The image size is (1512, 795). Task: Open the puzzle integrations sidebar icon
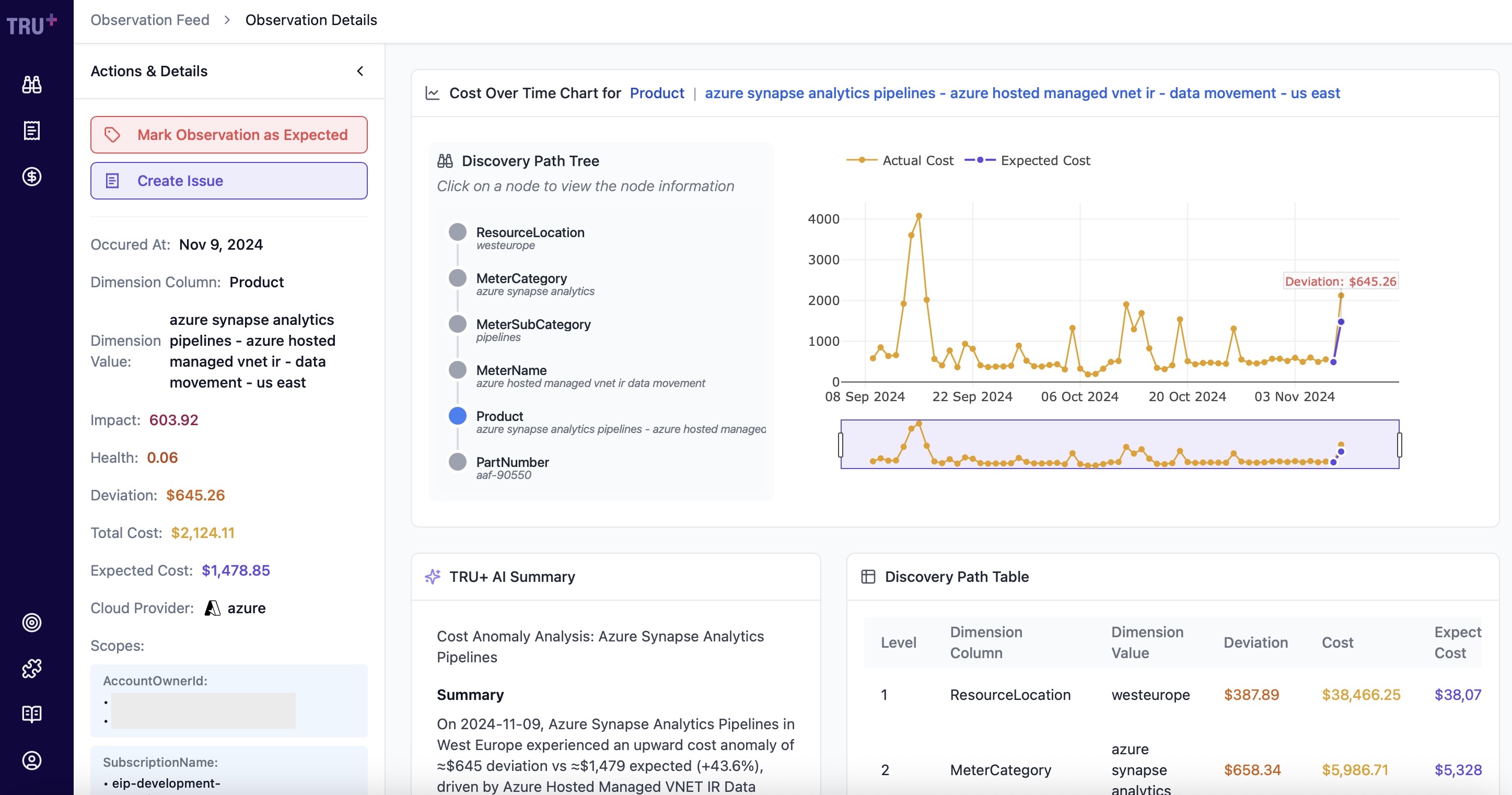[x=32, y=668]
